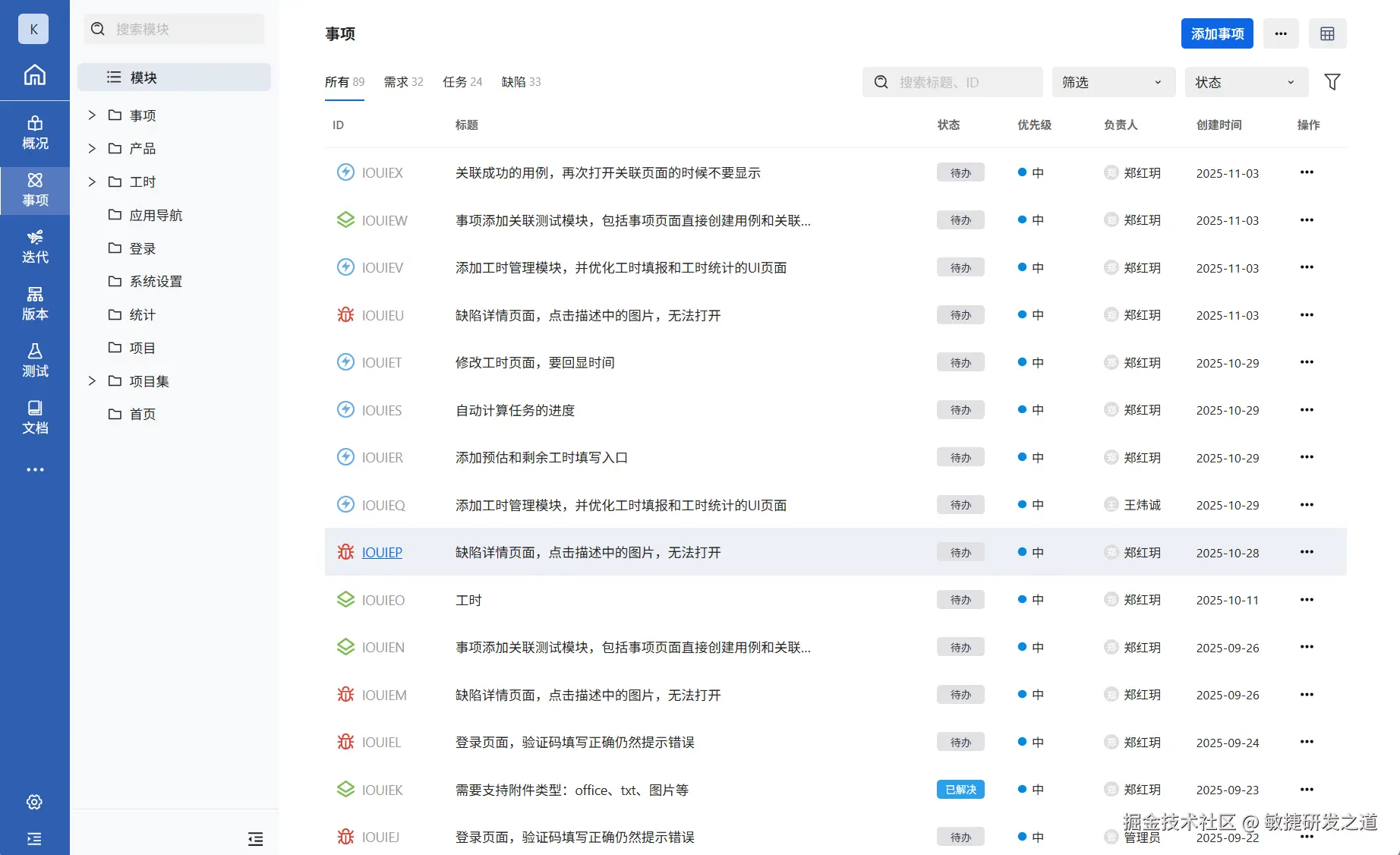Click the bug icon for IOUIEU
Image resolution: width=1400 pixels, height=855 pixels.
coord(345,315)
